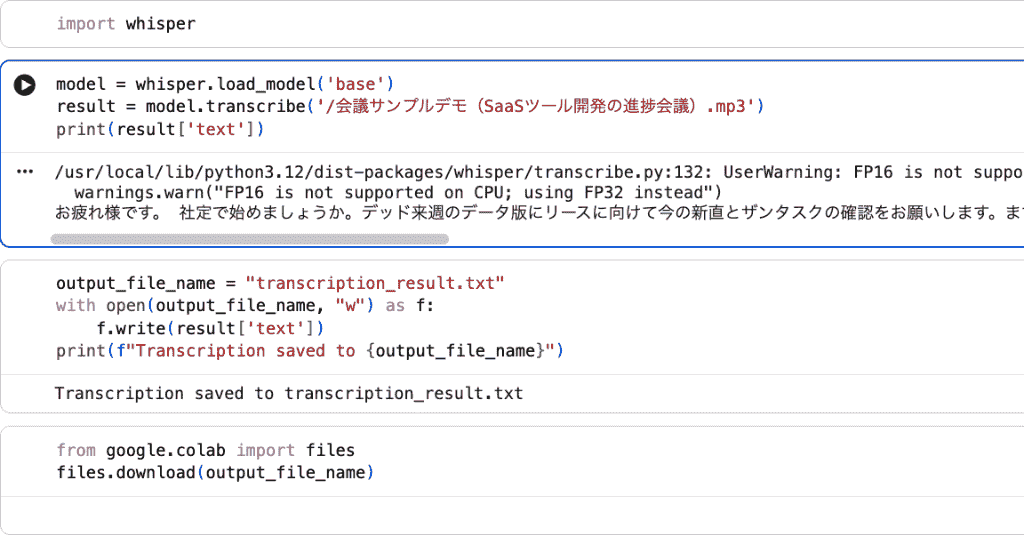1024x558 pixels.
Task: Click the files.download(output_file_name) line
Action: coord(215,472)
